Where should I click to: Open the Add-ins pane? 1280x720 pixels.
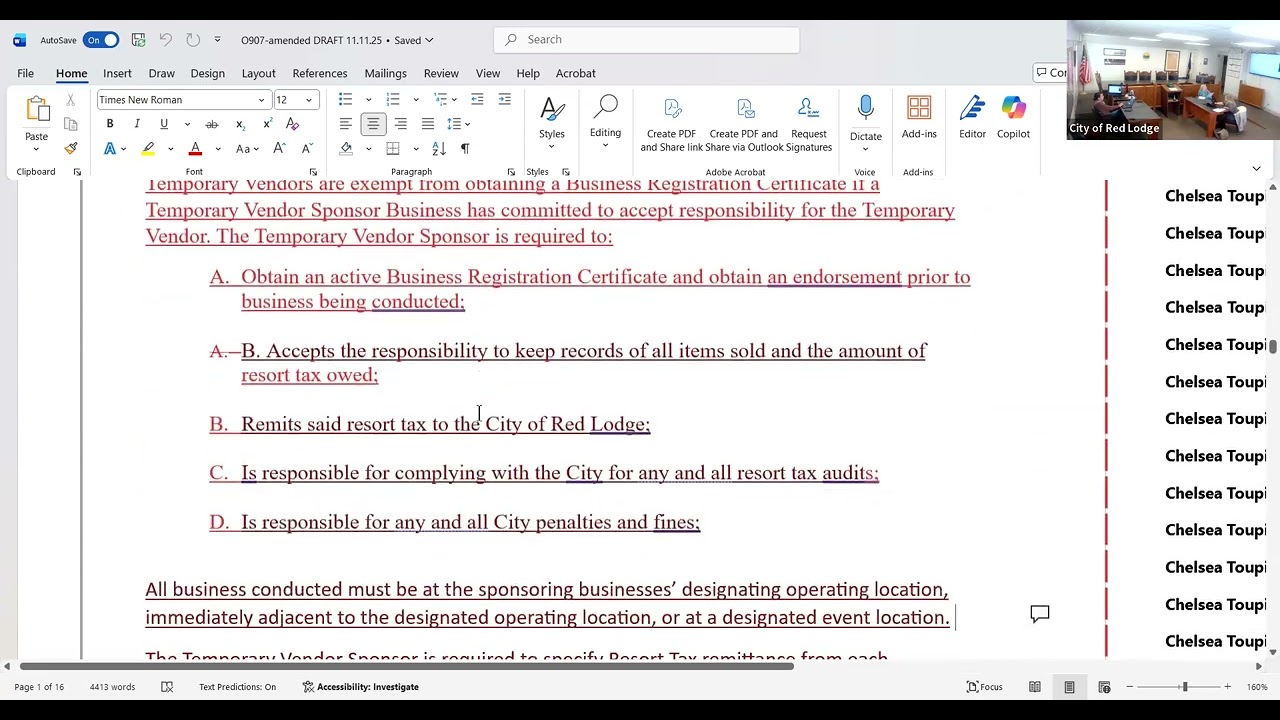coord(919,118)
